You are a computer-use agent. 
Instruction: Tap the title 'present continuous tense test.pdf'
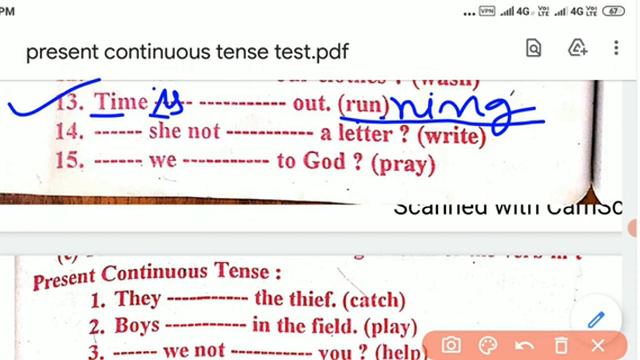point(187,52)
